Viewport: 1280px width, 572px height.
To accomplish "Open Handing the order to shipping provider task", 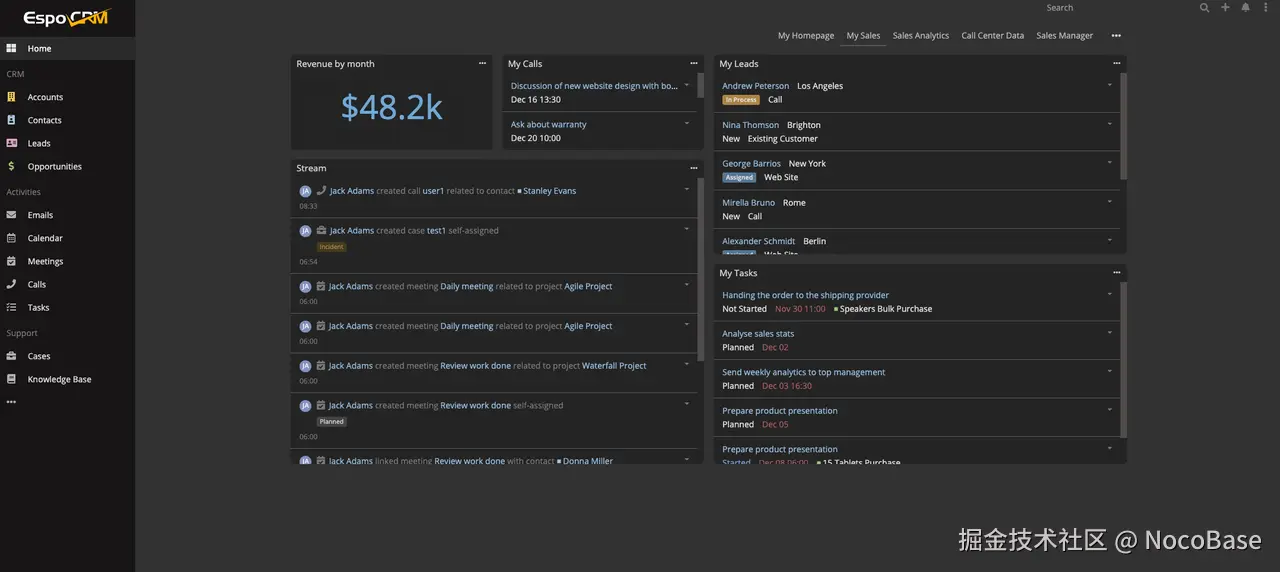I will tap(806, 295).
